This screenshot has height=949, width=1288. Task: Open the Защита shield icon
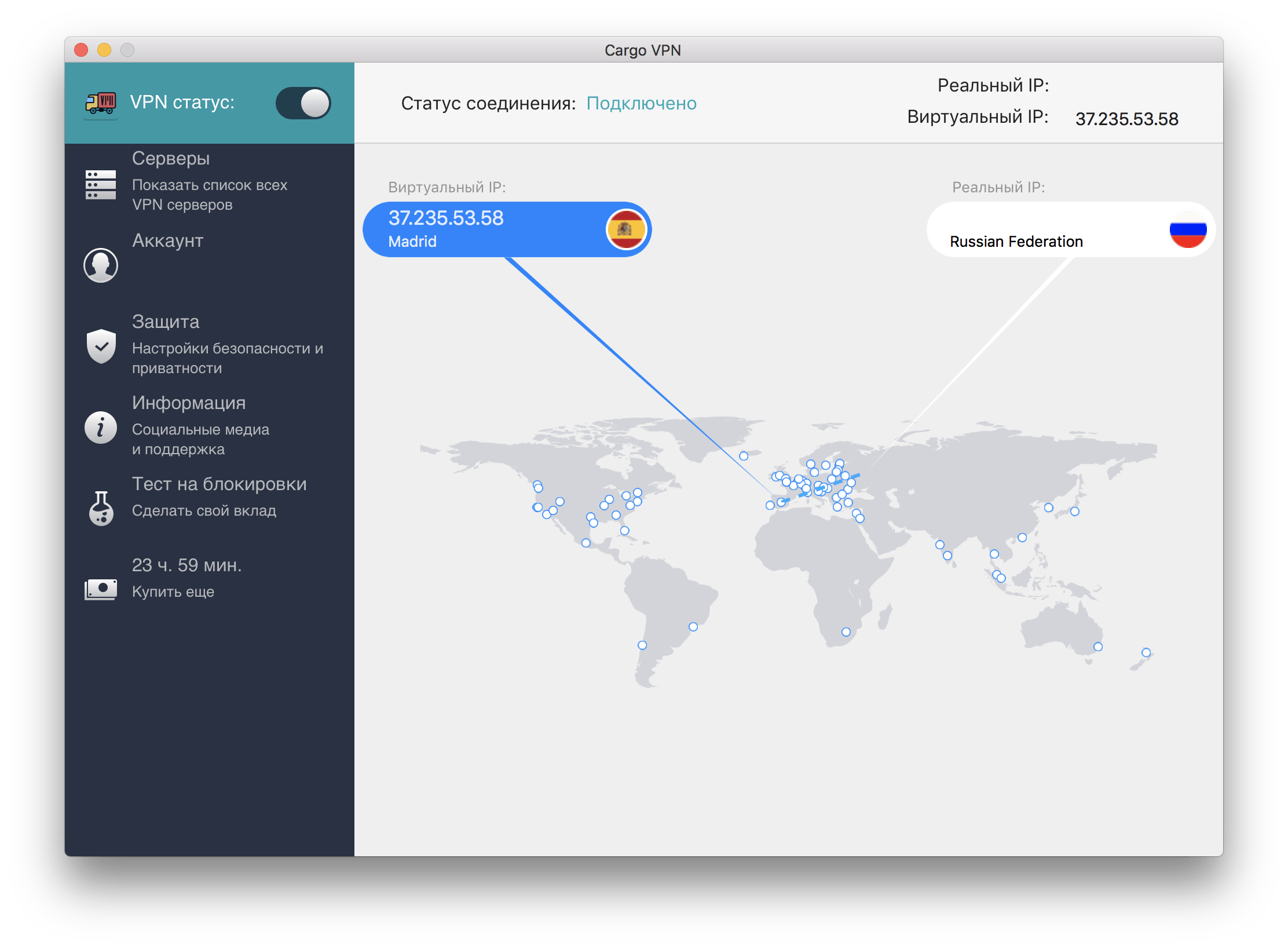pyautogui.click(x=101, y=346)
